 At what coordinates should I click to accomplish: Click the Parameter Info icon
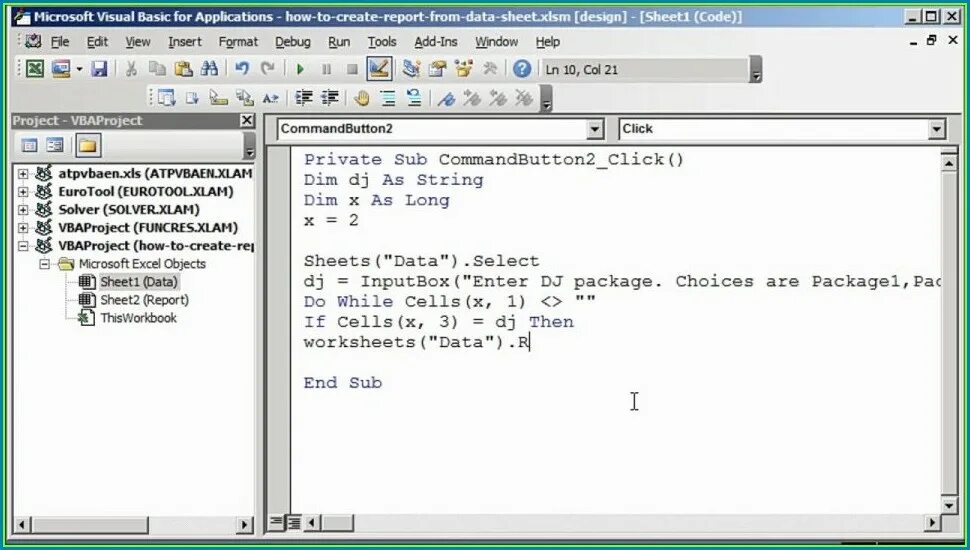(244, 98)
